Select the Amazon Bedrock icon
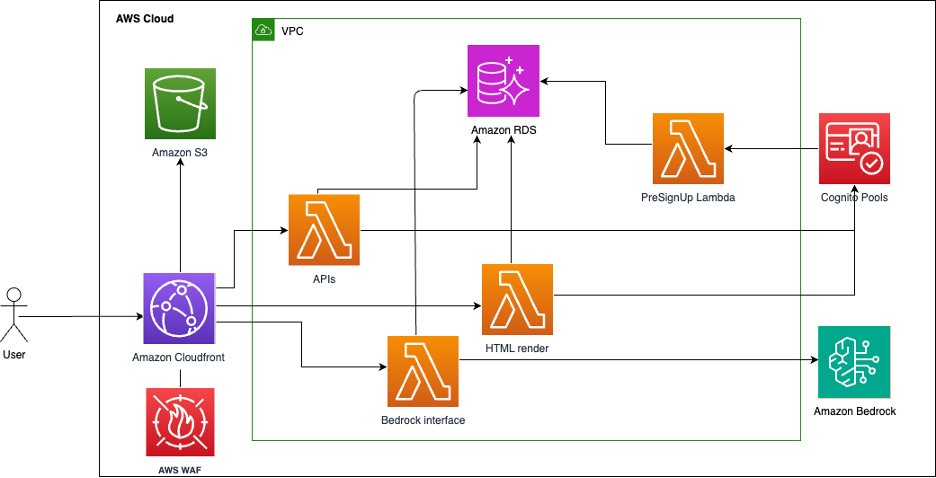 click(854, 362)
